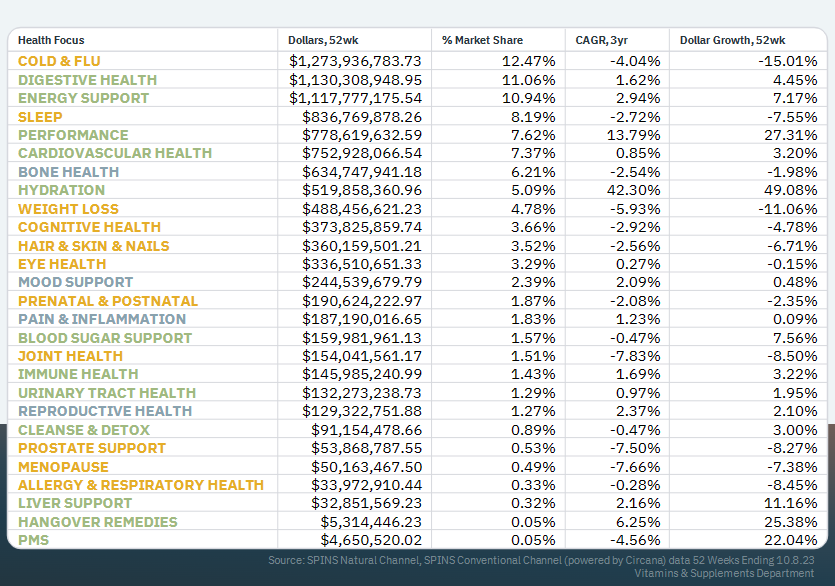Select the MENOPAUSE row label

[63, 467]
